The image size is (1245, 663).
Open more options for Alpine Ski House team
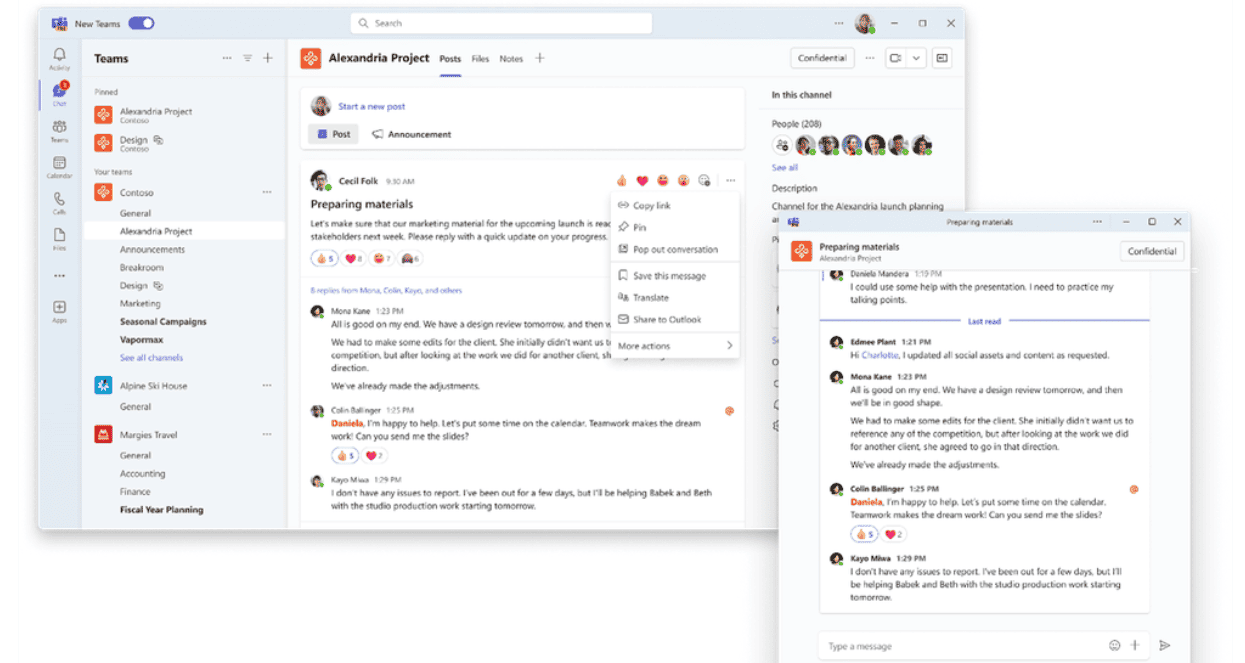coord(267,385)
